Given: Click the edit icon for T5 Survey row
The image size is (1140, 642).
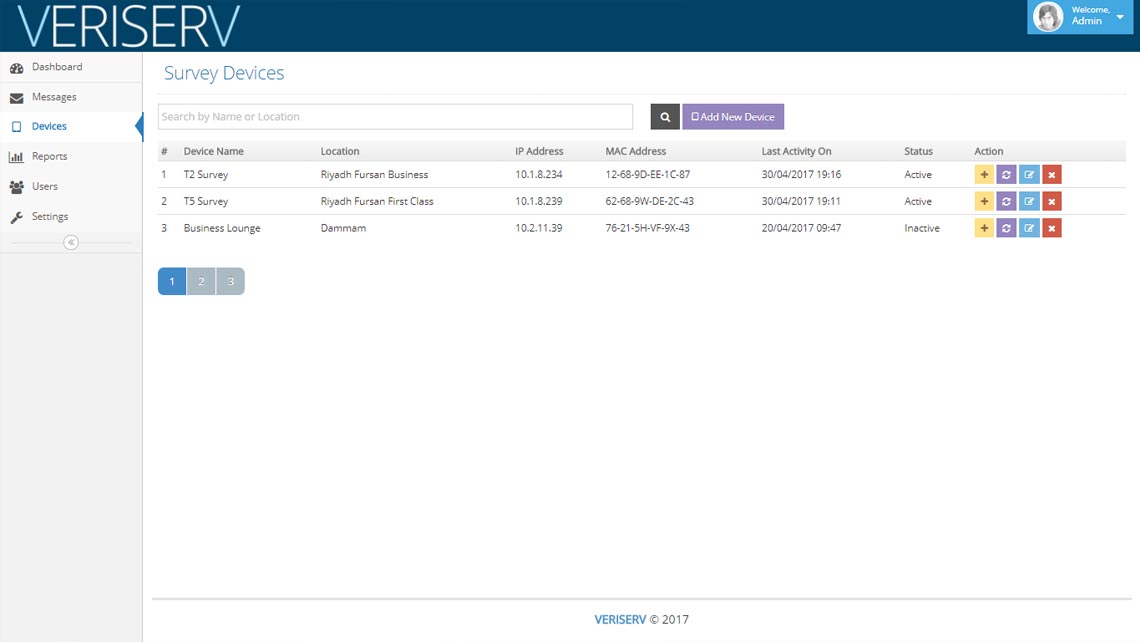Looking at the screenshot, I should pyautogui.click(x=1029, y=202).
